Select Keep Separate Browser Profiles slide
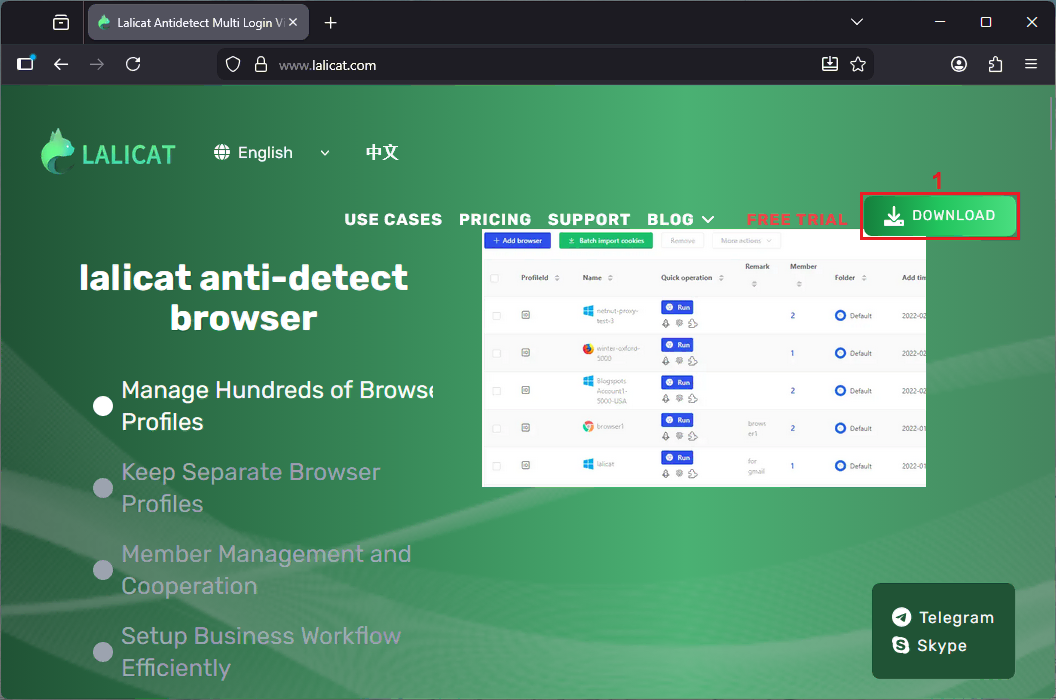 (236, 488)
